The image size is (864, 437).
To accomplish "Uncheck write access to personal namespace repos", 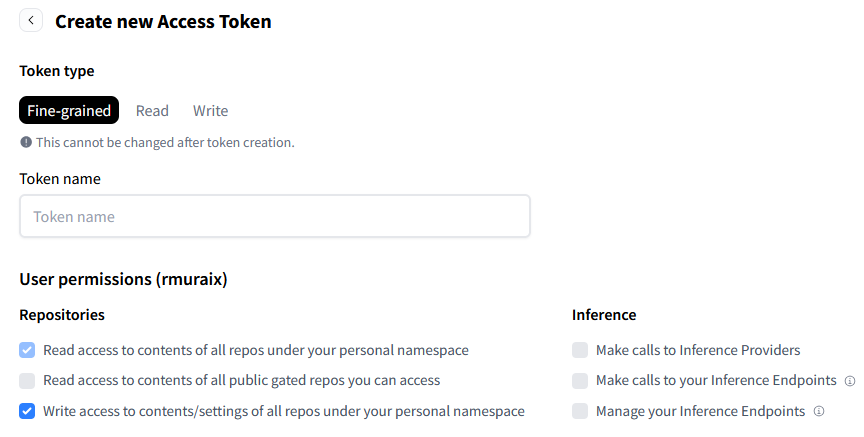I will point(27,411).
